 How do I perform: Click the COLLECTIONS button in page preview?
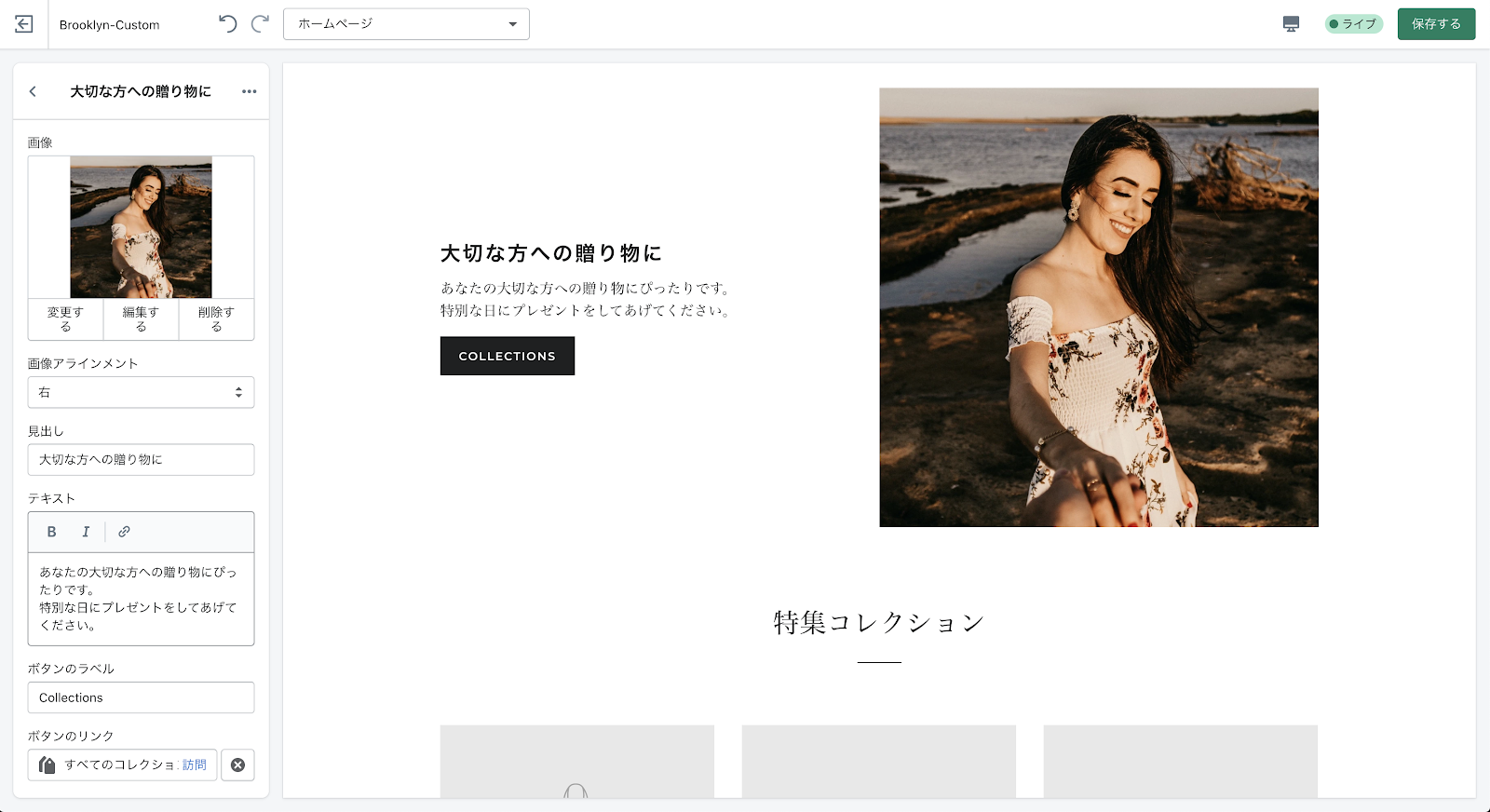click(x=507, y=356)
